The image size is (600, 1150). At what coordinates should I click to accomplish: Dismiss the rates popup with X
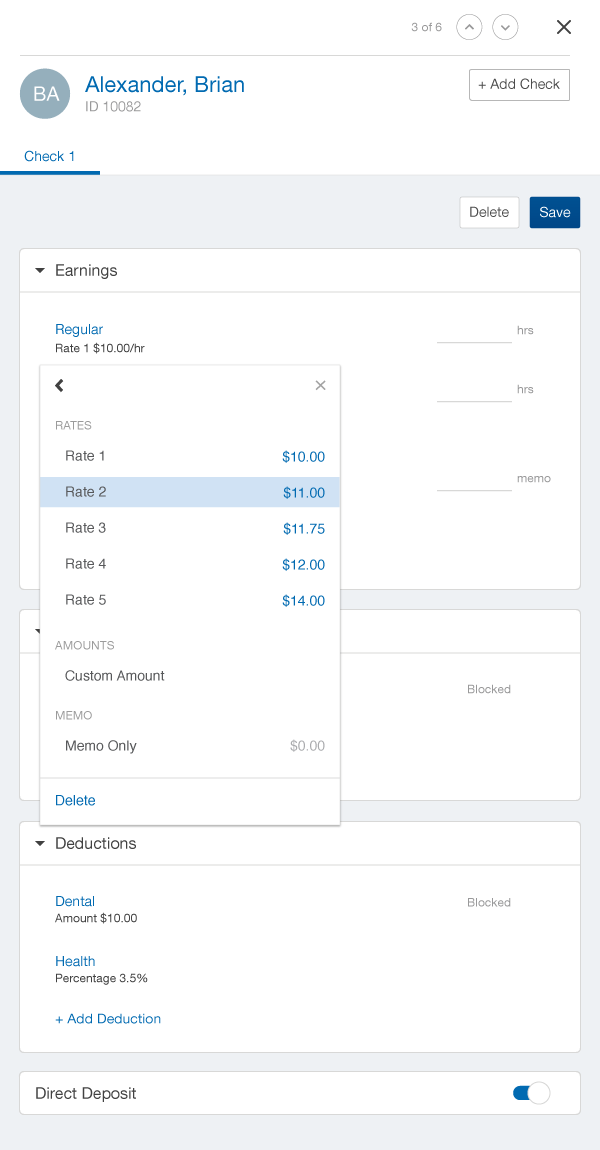point(320,385)
